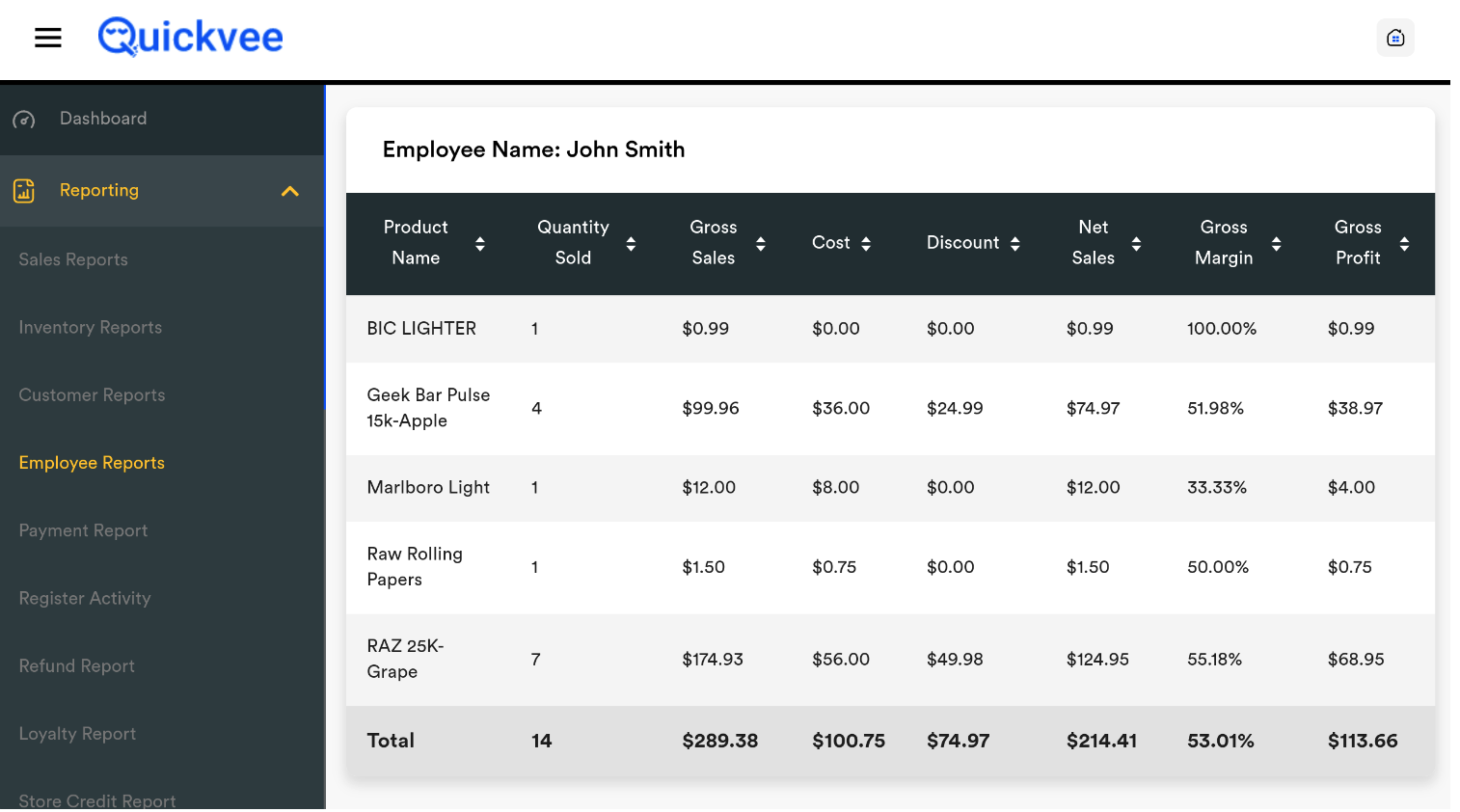Viewport: 1460px width, 812px height.
Task: Open Inventory Reports page
Action: coord(91,327)
